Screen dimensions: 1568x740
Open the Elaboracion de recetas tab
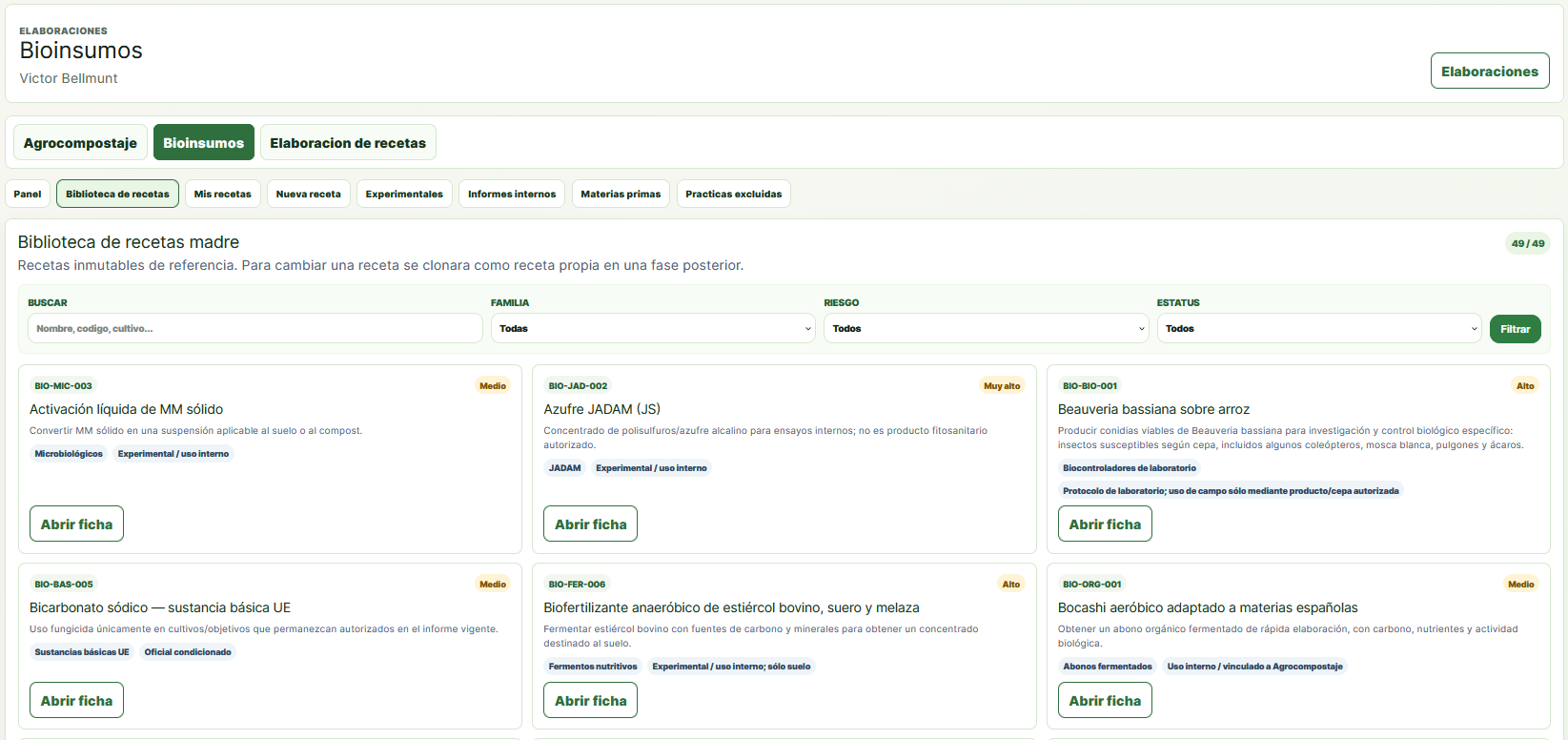tap(348, 142)
